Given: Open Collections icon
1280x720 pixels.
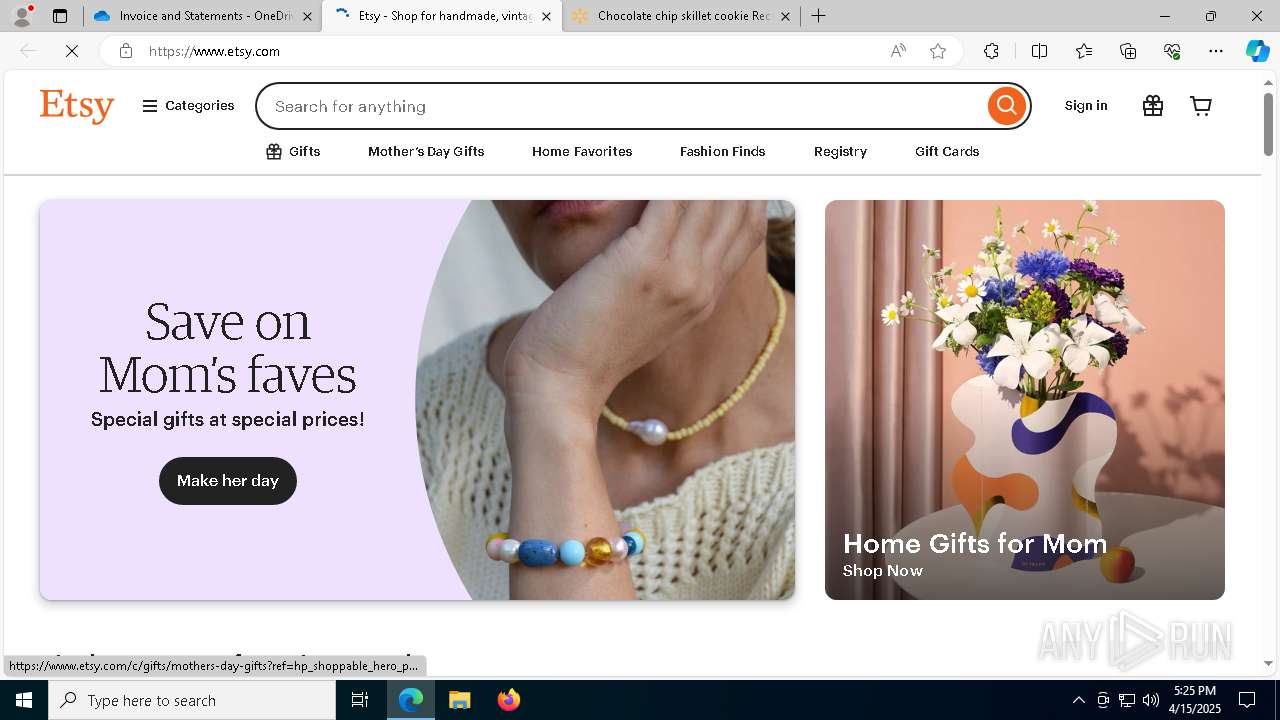Looking at the screenshot, I should (1128, 51).
